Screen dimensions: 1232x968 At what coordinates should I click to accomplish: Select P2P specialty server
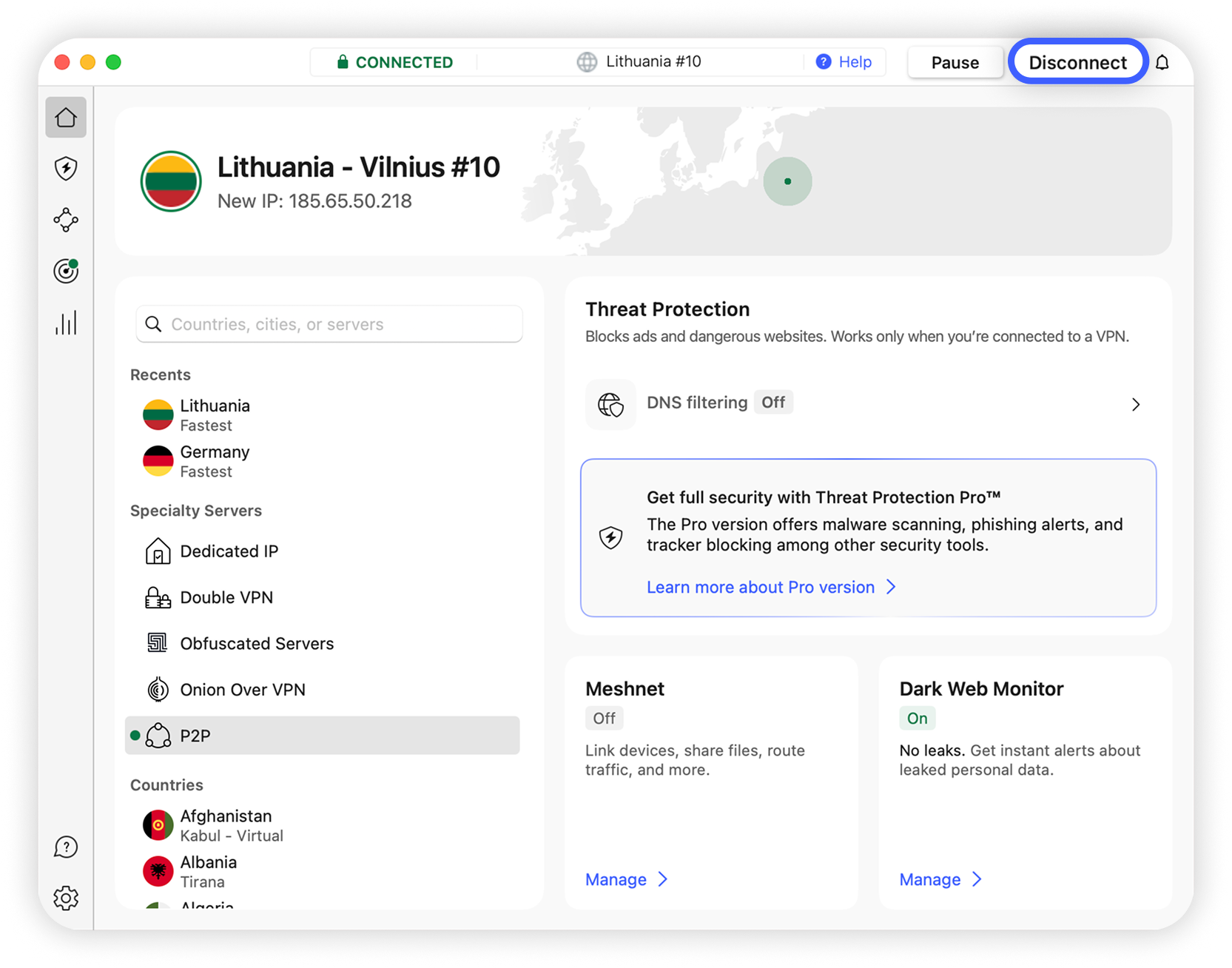coord(322,736)
